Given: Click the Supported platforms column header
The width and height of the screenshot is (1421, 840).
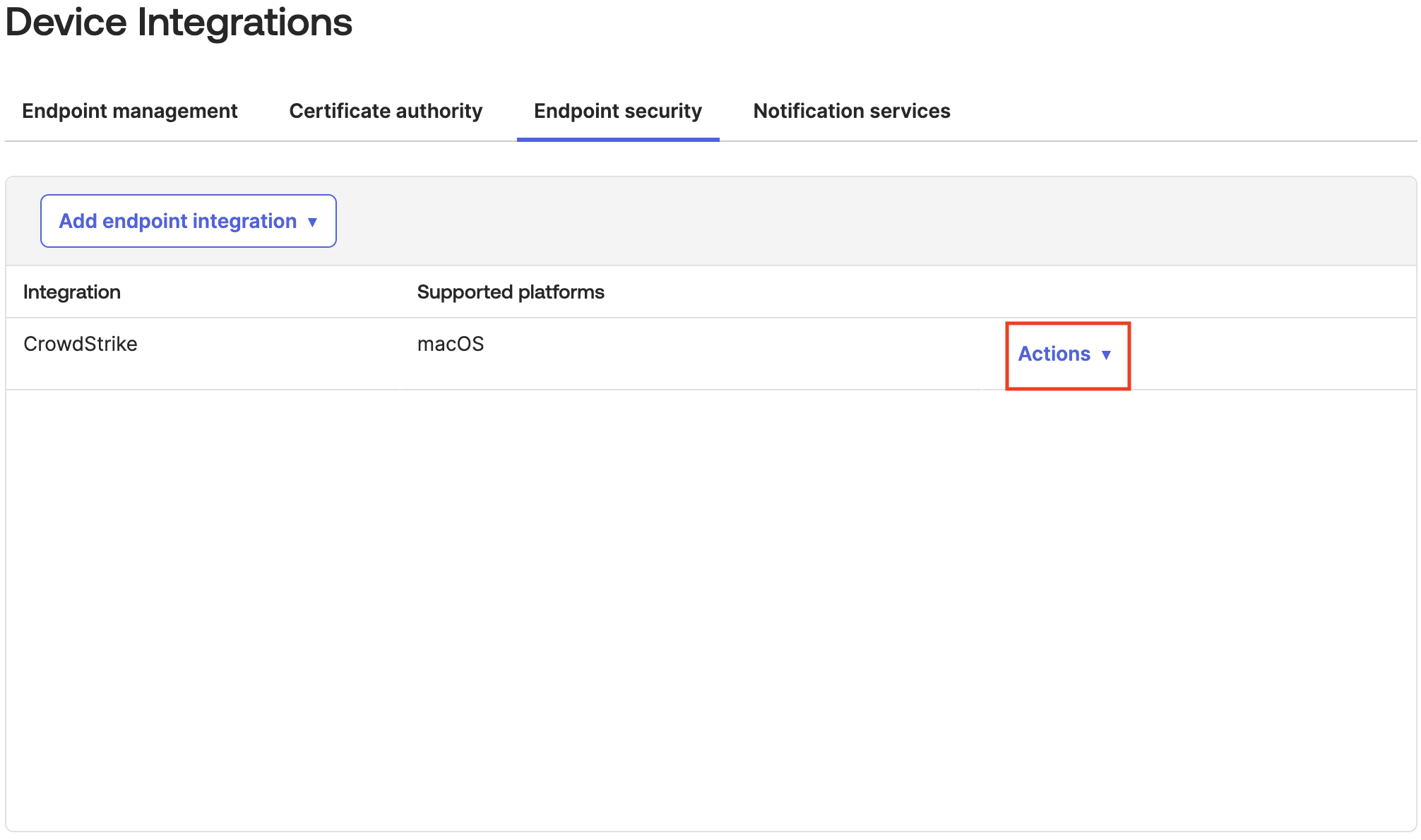Looking at the screenshot, I should coord(511,292).
